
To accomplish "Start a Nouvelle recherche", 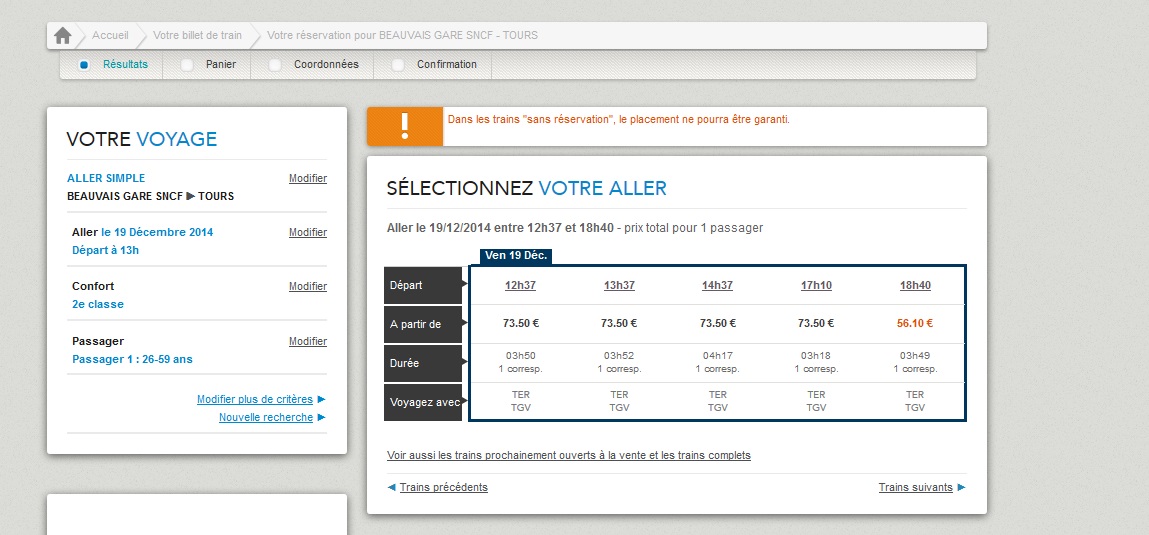I will [266, 418].
